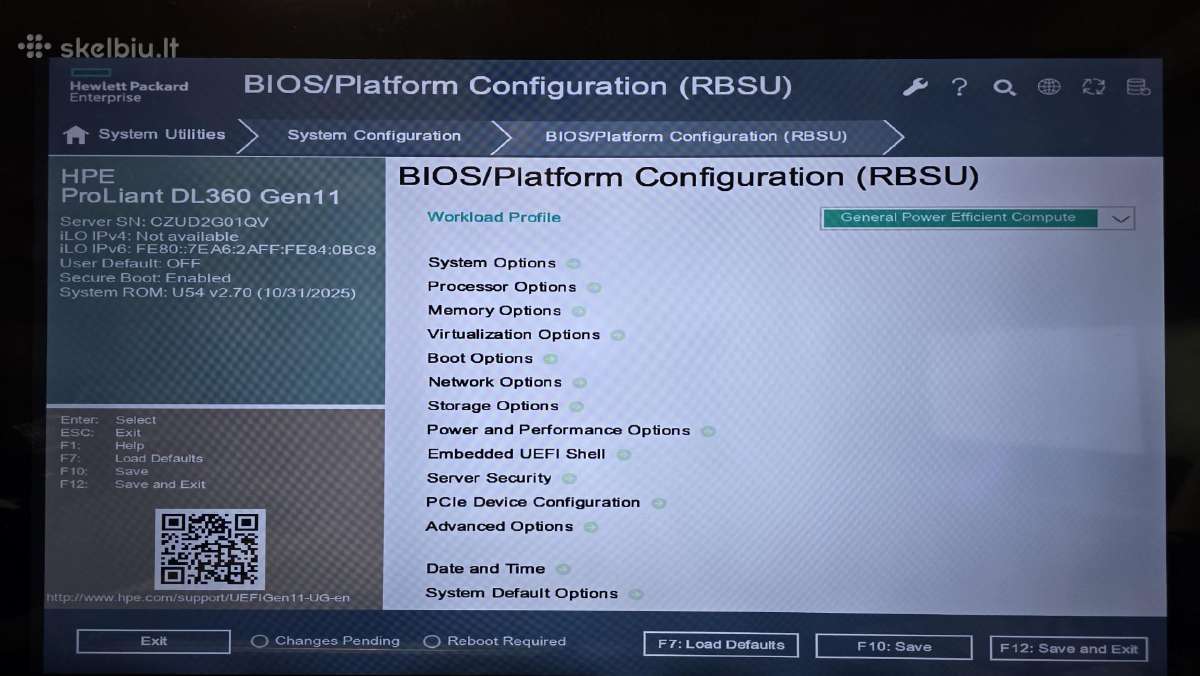This screenshot has height=676, width=1200.
Task: Open Advanced Options menu
Action: point(499,526)
